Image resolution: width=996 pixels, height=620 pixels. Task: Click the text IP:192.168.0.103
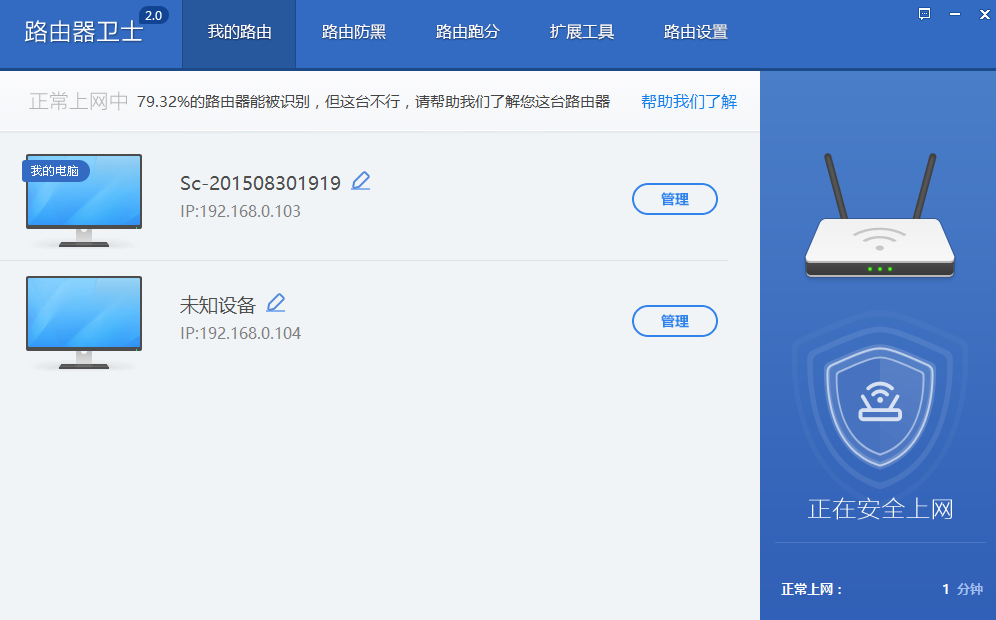tap(241, 212)
